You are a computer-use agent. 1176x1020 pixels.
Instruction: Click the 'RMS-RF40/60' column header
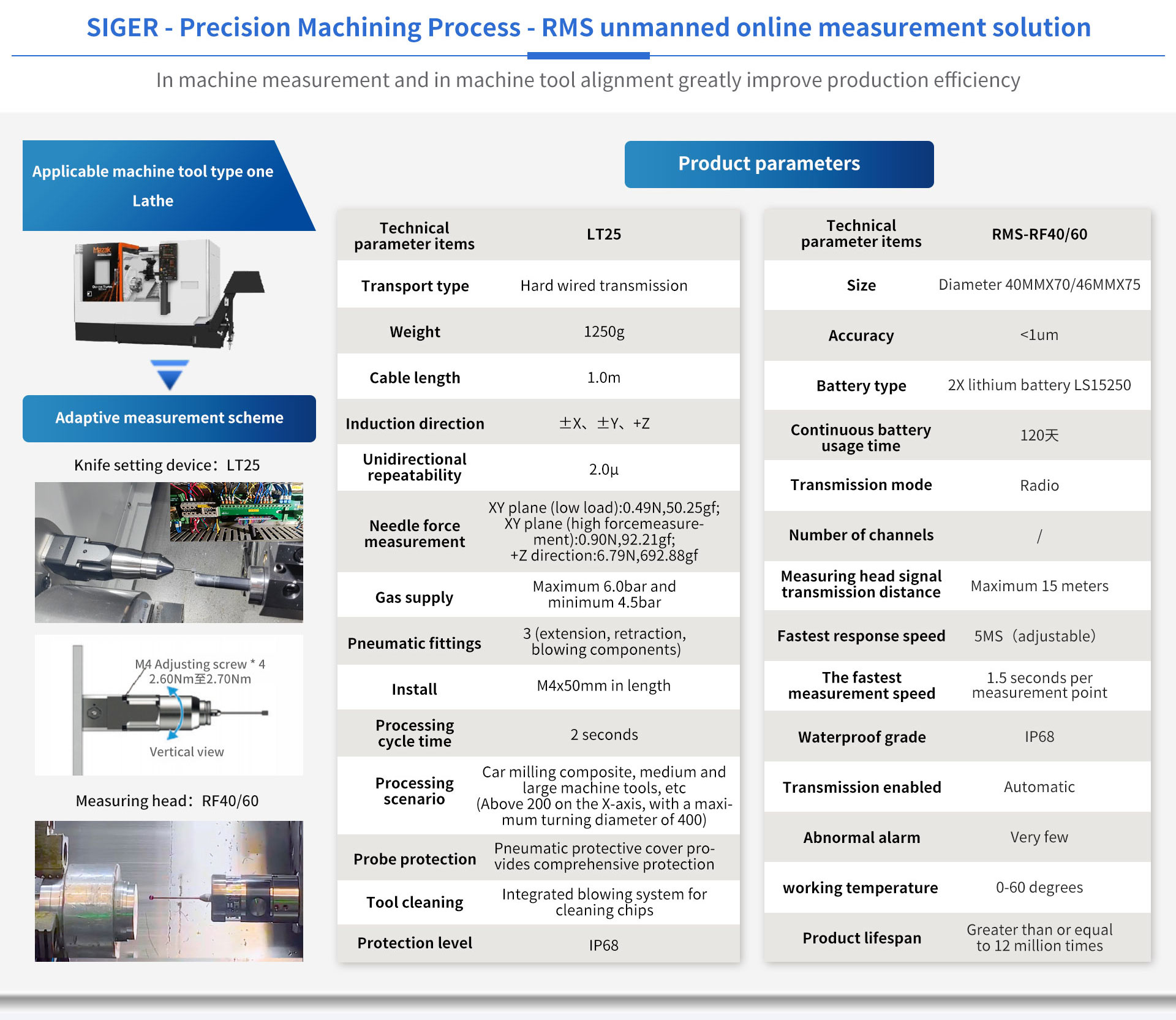(x=1039, y=235)
